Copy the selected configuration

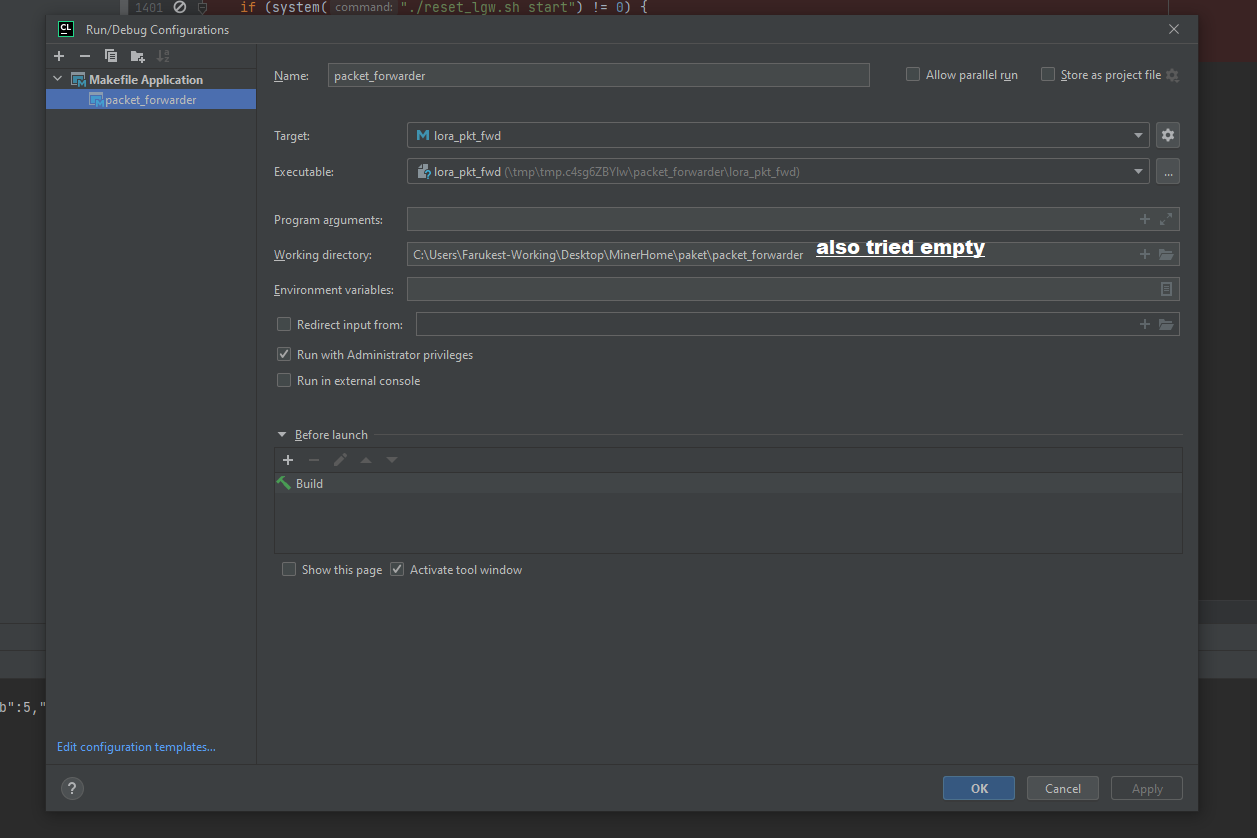(x=111, y=56)
